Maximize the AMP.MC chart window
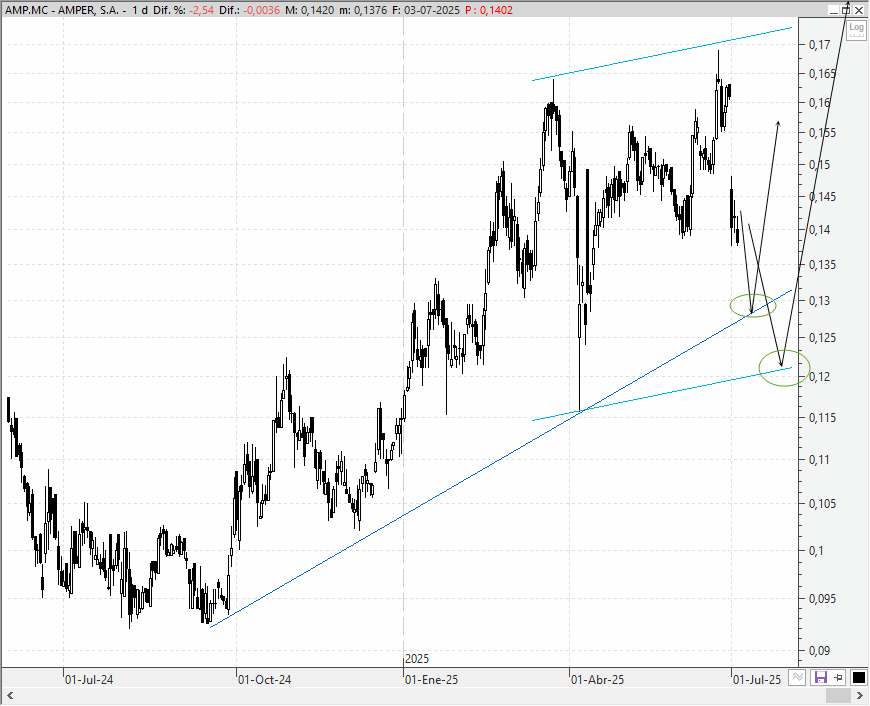Image resolution: width=870 pixels, height=706 pixels. 846,9
